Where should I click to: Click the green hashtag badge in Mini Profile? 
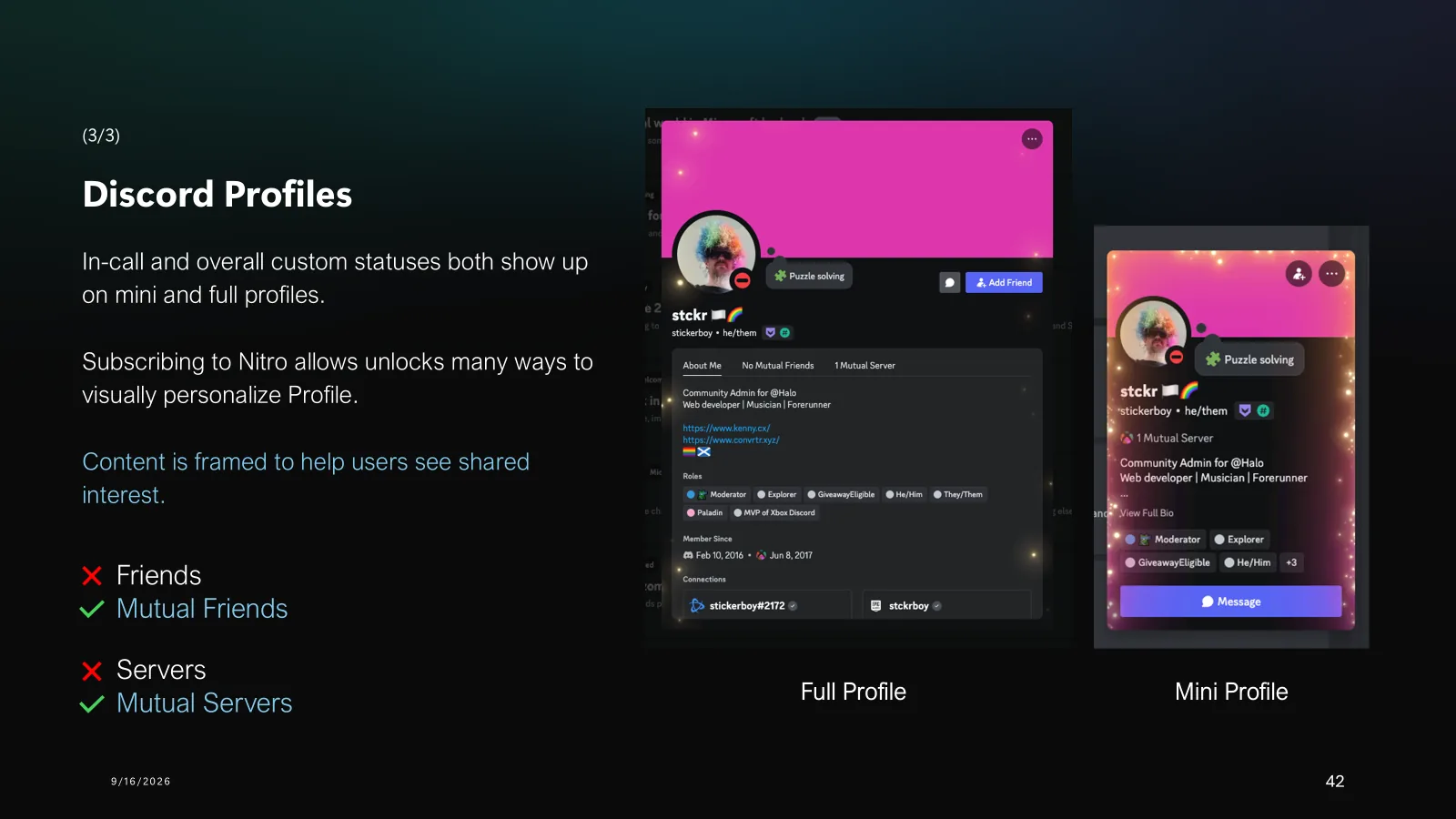1263,410
